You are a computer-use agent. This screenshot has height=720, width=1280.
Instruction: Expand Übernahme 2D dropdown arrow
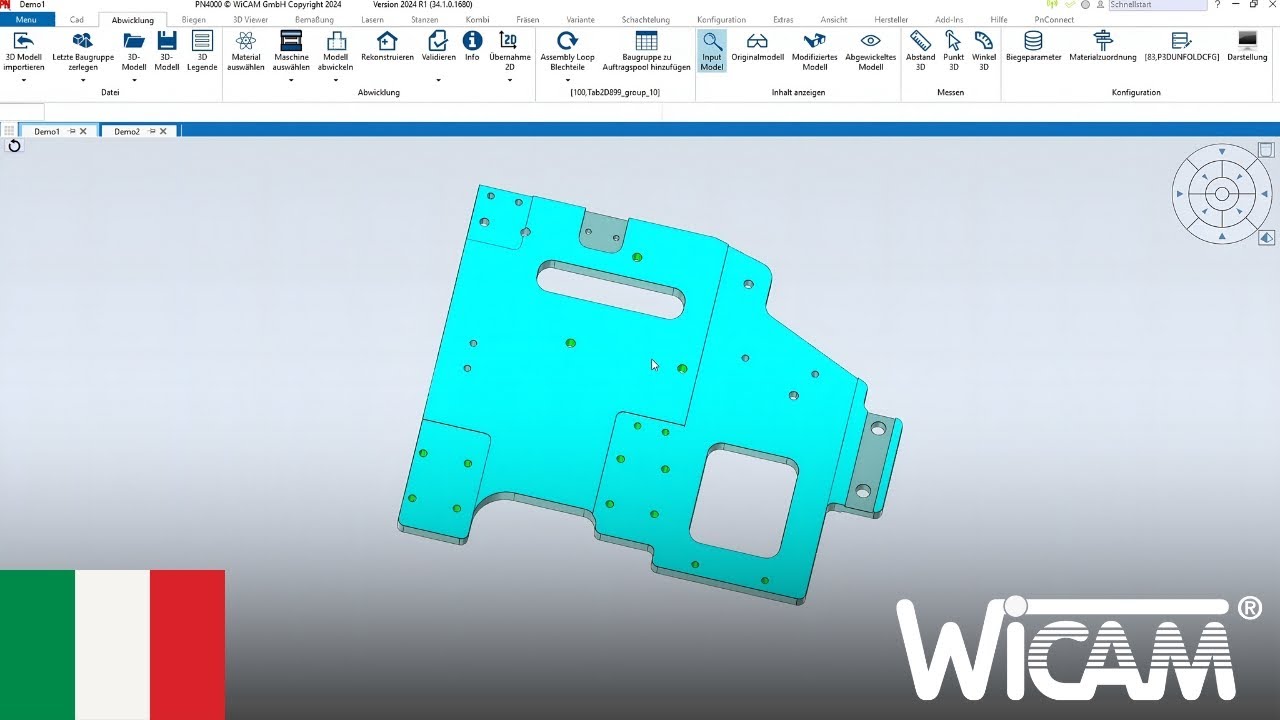click(509, 80)
